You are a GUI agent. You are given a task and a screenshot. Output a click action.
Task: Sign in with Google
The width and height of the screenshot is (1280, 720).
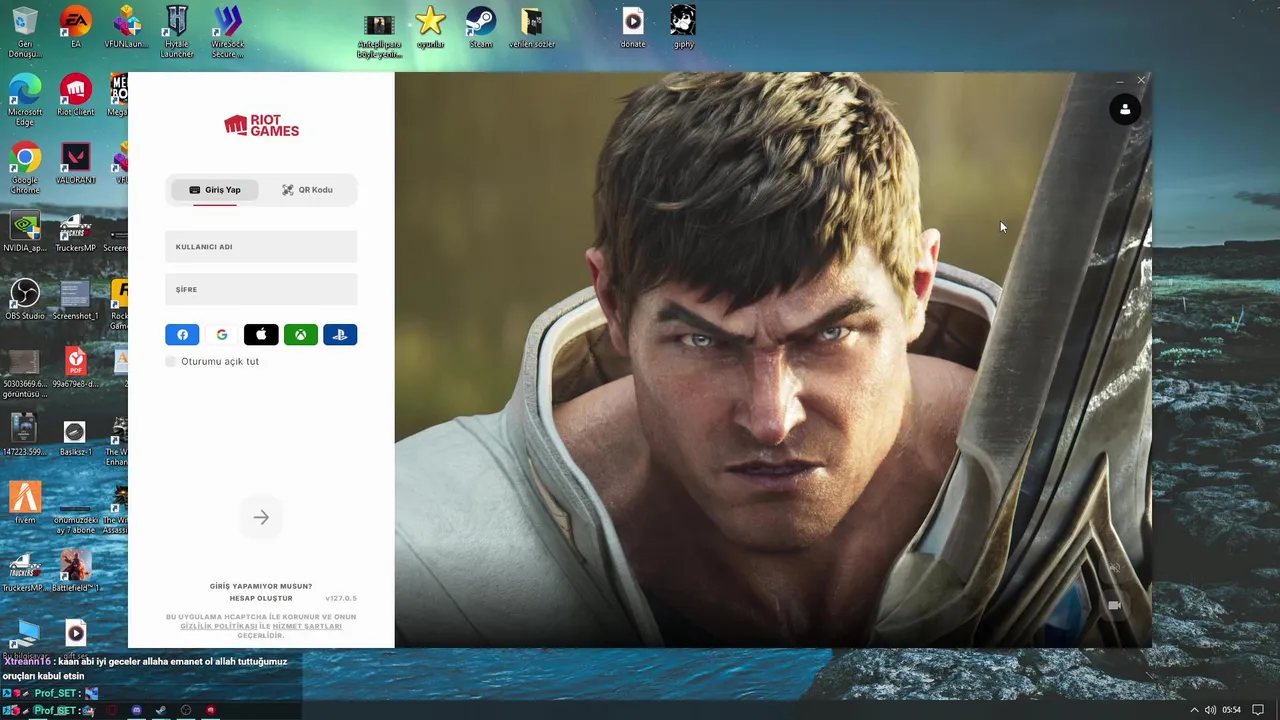coord(222,335)
